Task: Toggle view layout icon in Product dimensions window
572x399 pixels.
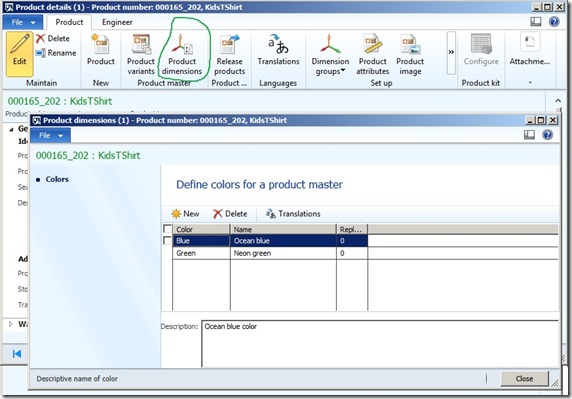Action: point(529,135)
